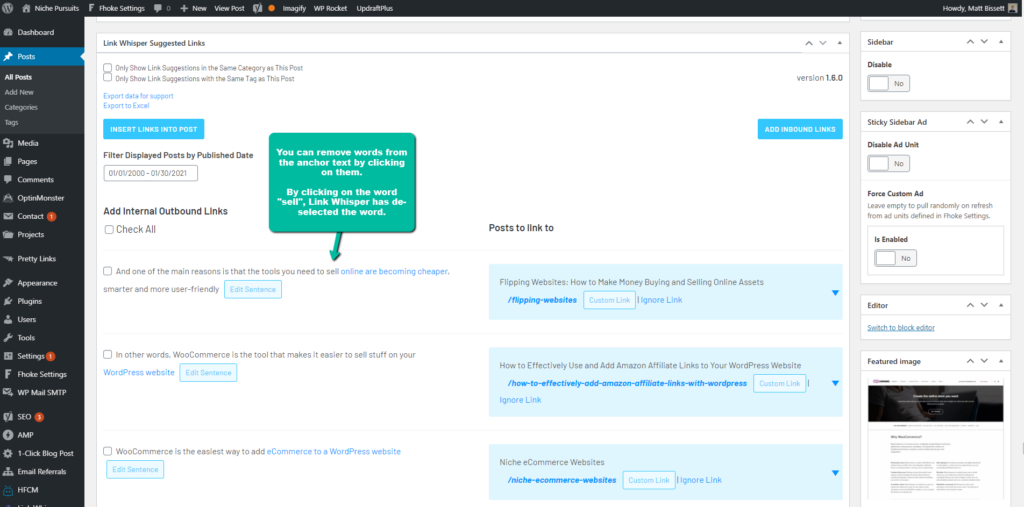This screenshot has height=507, width=1024.
Task: Click the Comments icon in sidebar menu
Action: click(8, 180)
